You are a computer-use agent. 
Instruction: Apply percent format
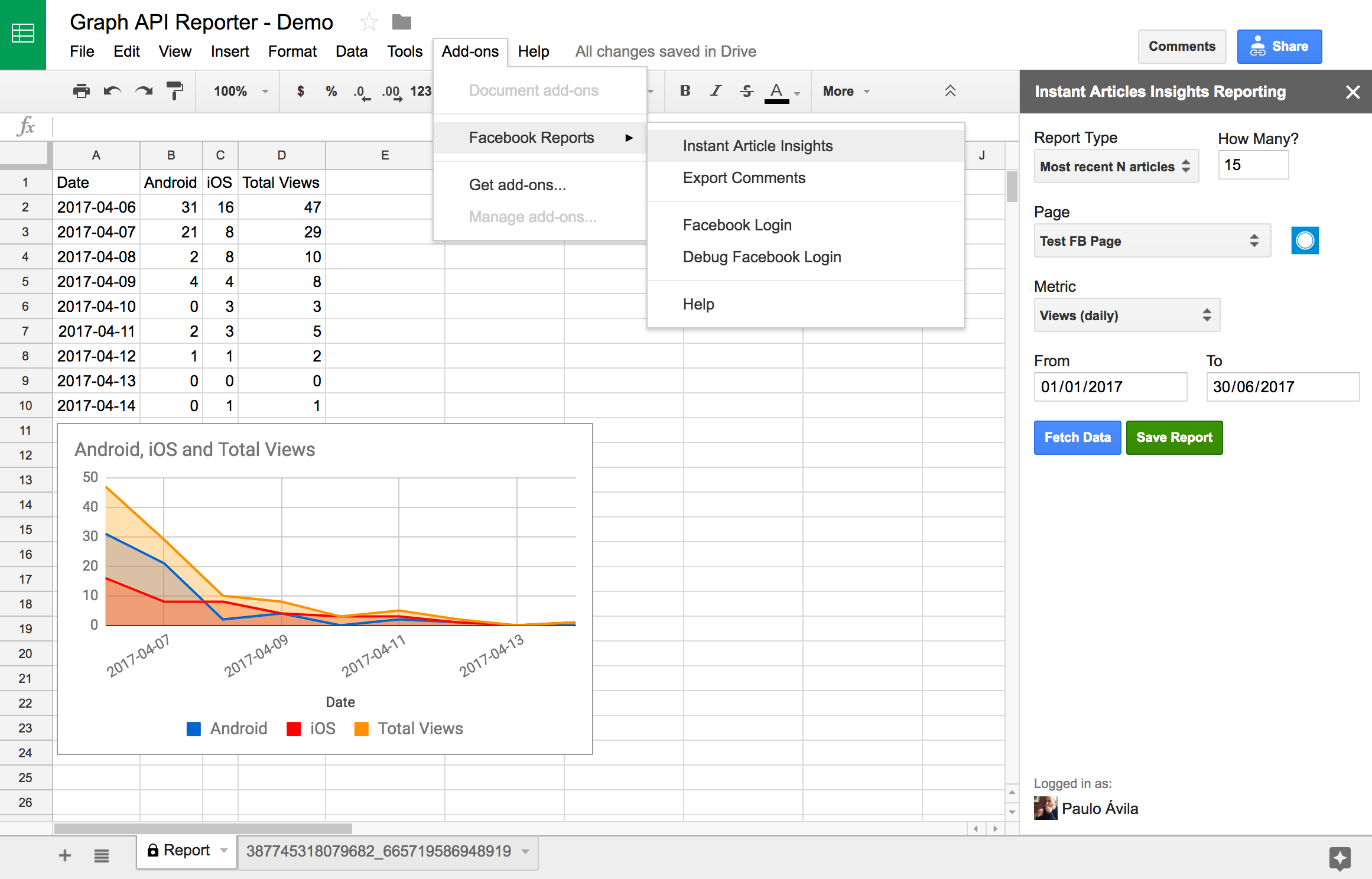(x=331, y=91)
